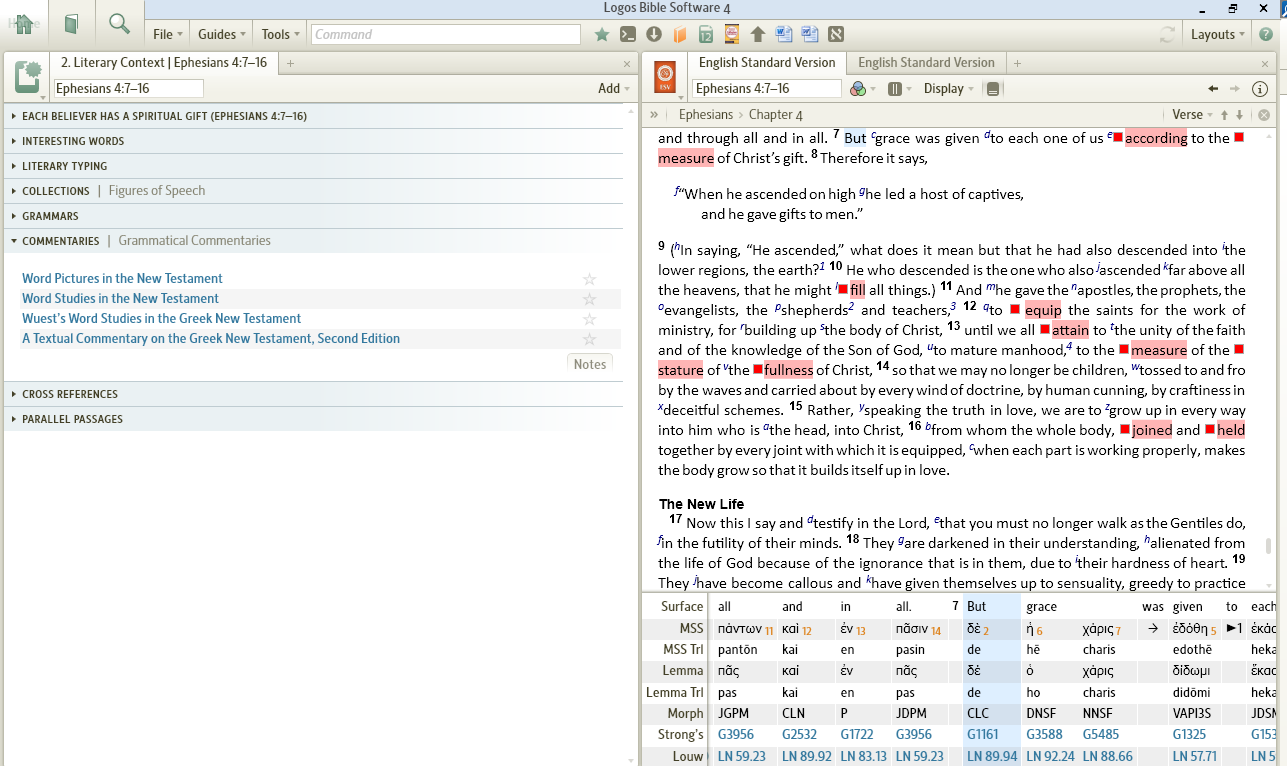Click the ESV panel reference box
The image size is (1287, 766).
tap(766, 89)
